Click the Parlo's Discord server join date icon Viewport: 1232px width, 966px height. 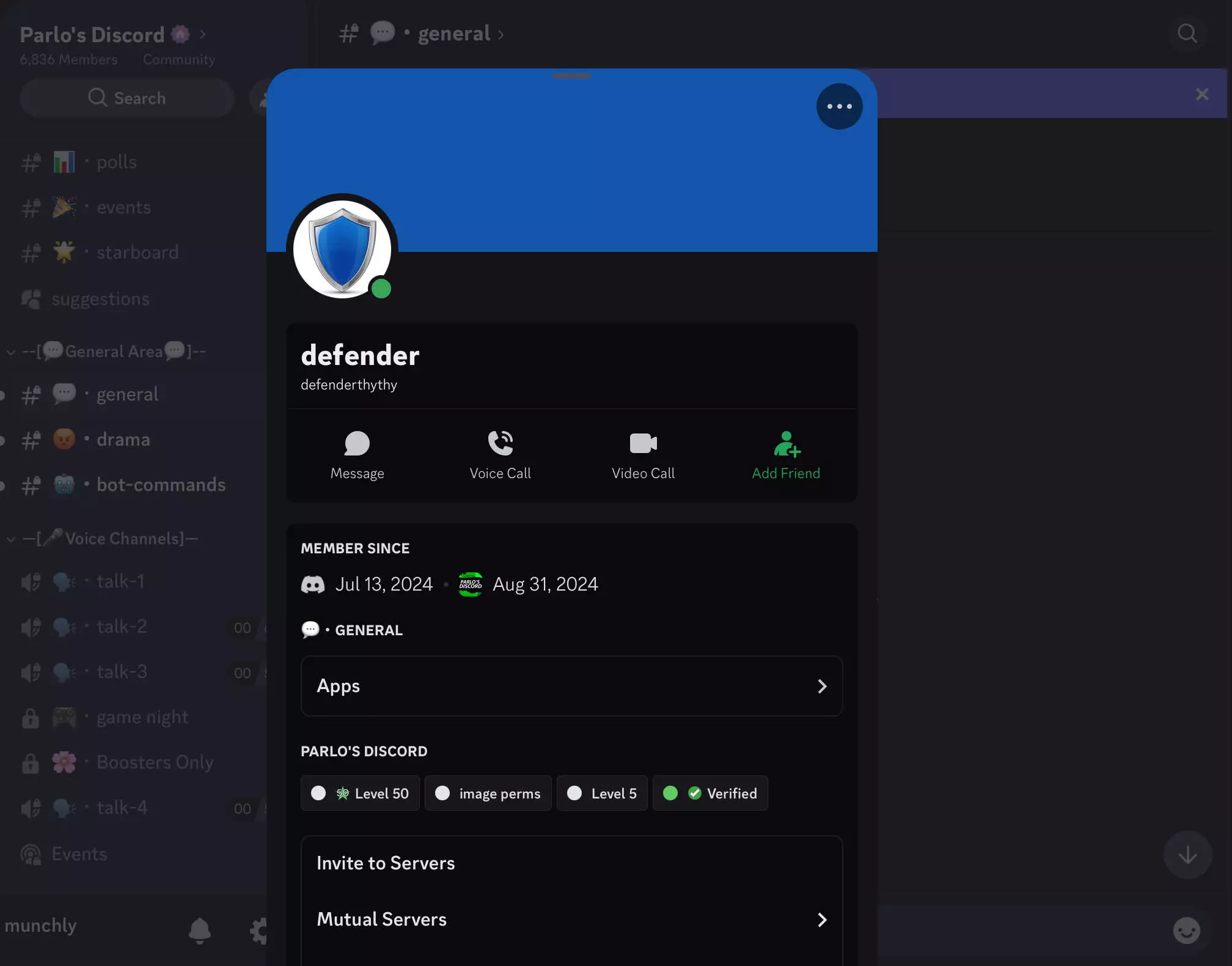[x=471, y=584]
